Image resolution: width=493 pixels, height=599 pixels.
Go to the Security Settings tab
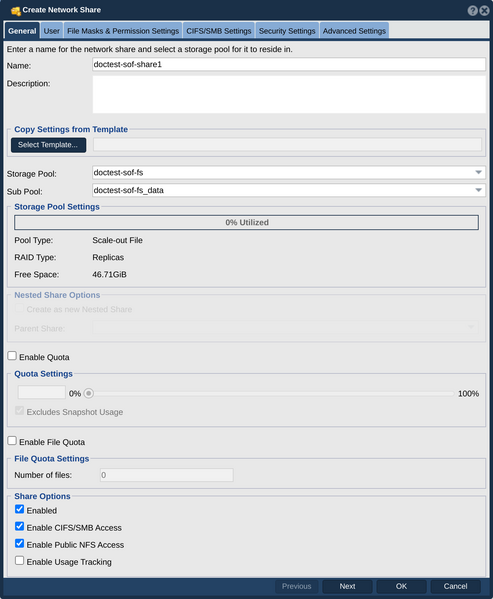coord(287,31)
